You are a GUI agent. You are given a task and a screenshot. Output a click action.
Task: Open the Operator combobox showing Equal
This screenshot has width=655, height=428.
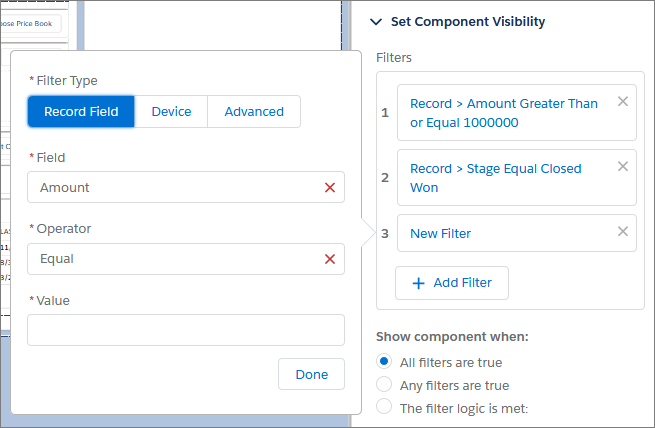pyautogui.click(x=175, y=259)
